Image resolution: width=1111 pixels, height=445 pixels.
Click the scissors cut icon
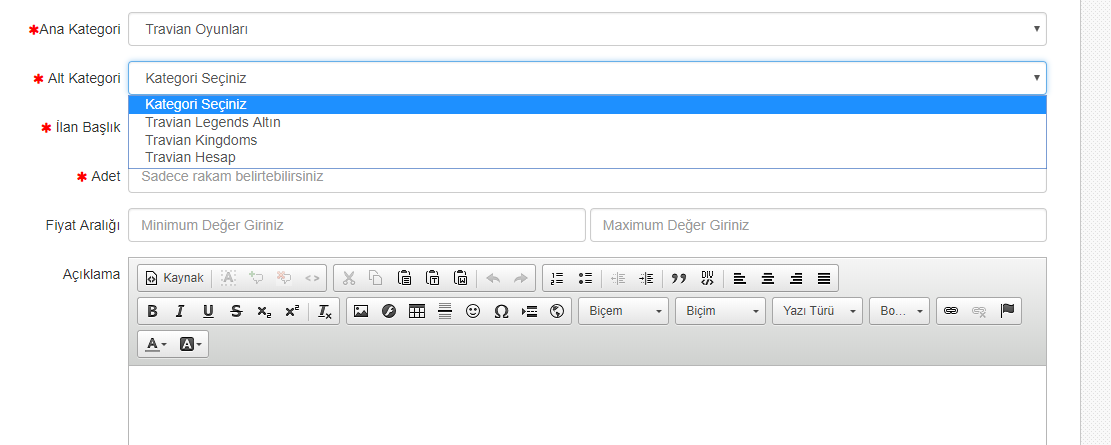coord(348,278)
